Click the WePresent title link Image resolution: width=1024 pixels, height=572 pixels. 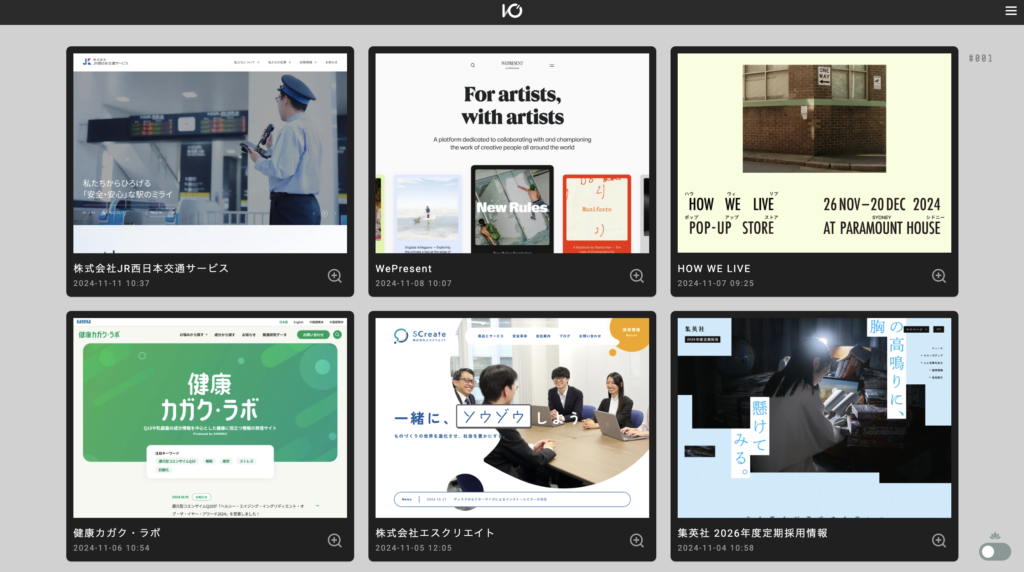[404, 268]
